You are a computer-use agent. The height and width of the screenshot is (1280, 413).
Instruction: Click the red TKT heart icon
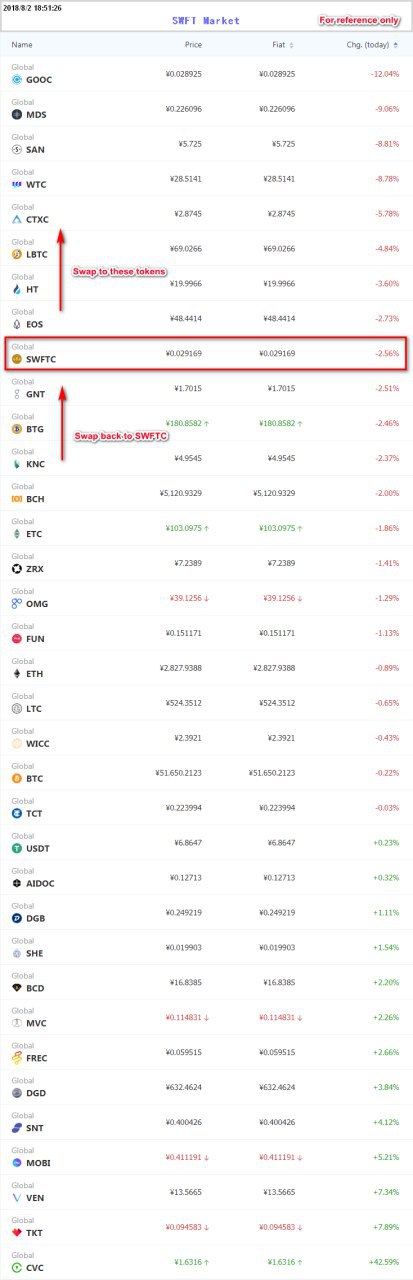[17, 1233]
